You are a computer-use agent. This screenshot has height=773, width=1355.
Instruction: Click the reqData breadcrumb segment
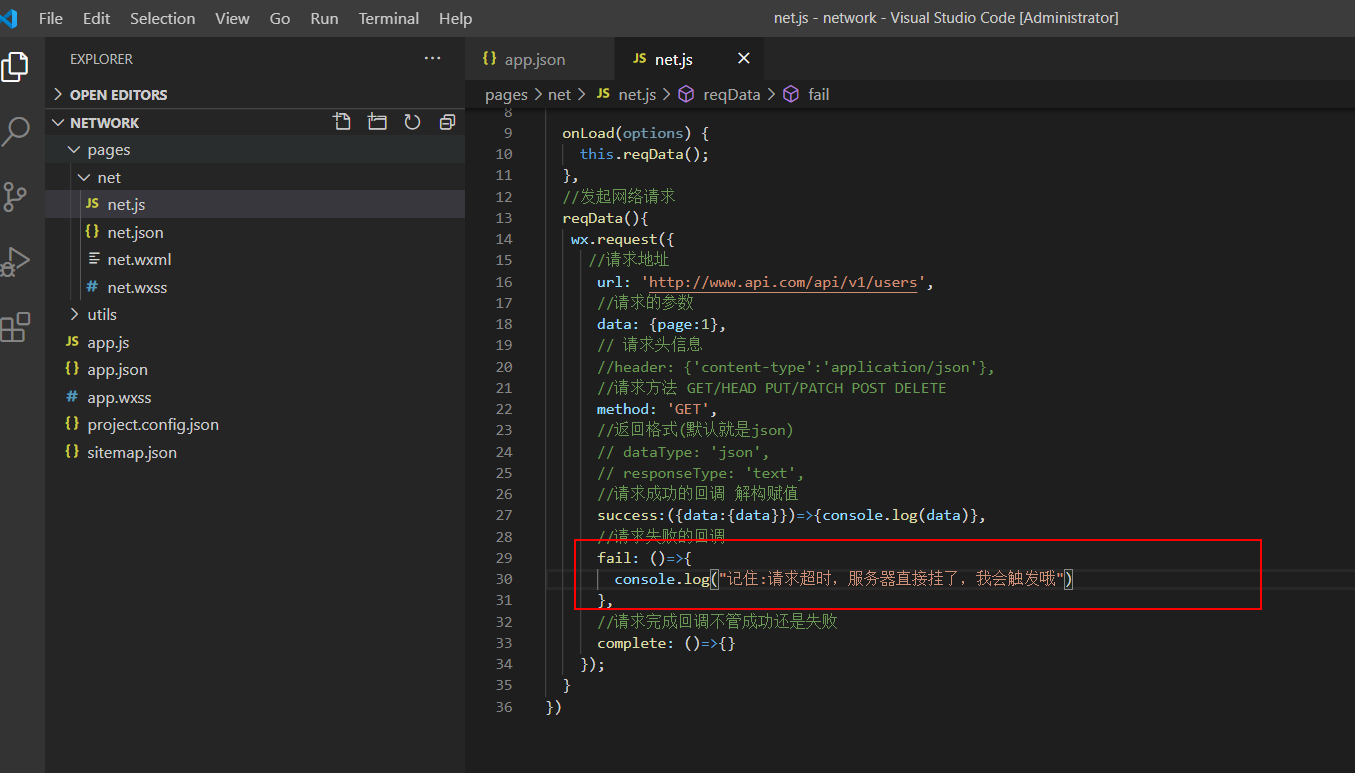tap(732, 94)
